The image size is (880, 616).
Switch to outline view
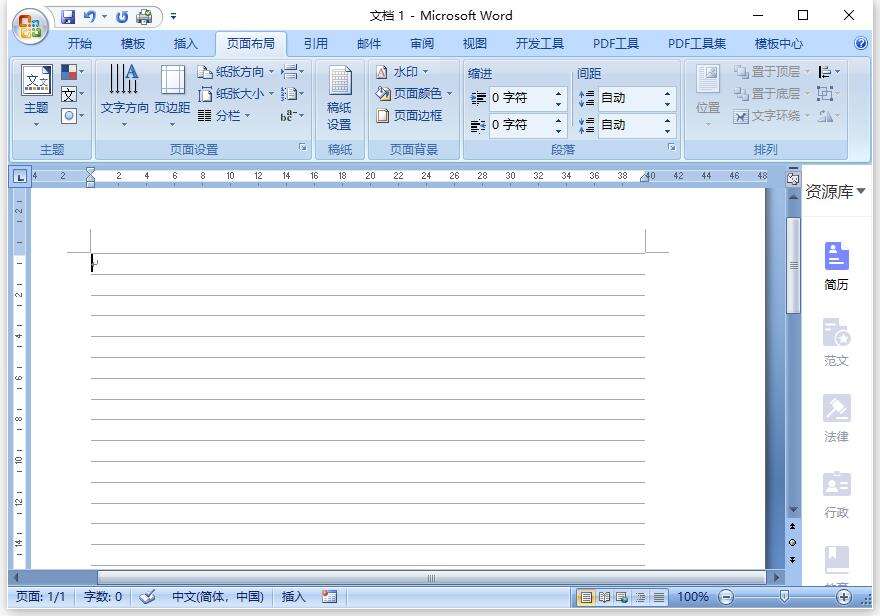(640, 597)
